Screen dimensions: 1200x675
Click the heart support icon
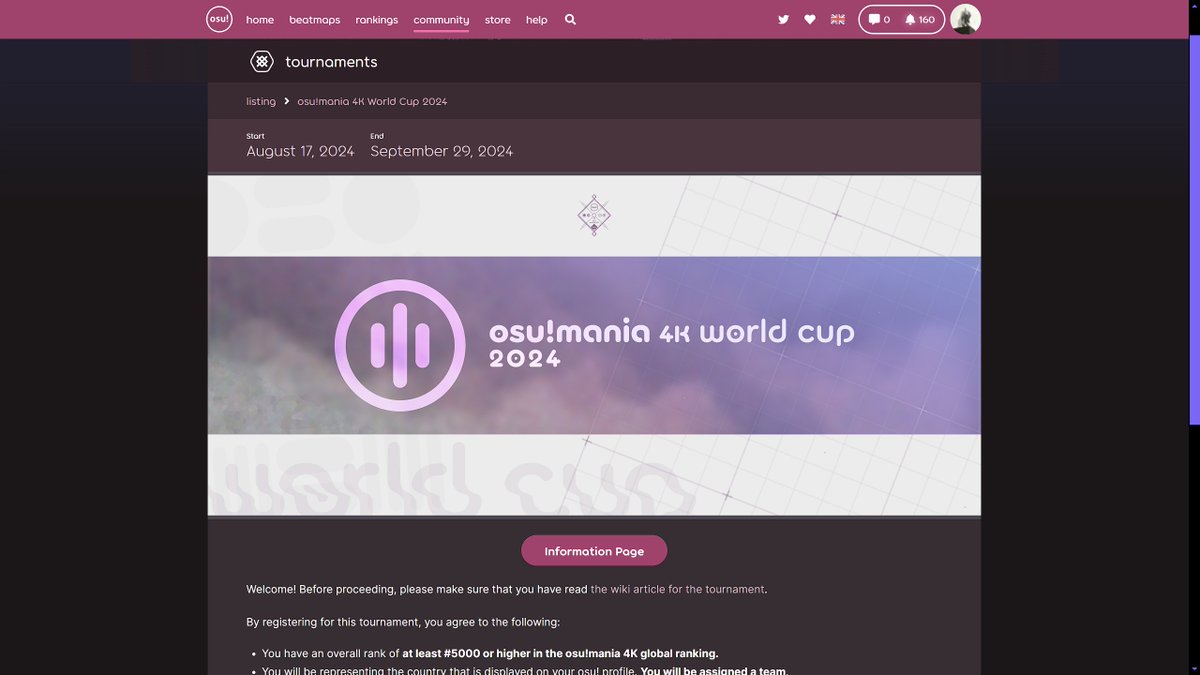point(810,19)
